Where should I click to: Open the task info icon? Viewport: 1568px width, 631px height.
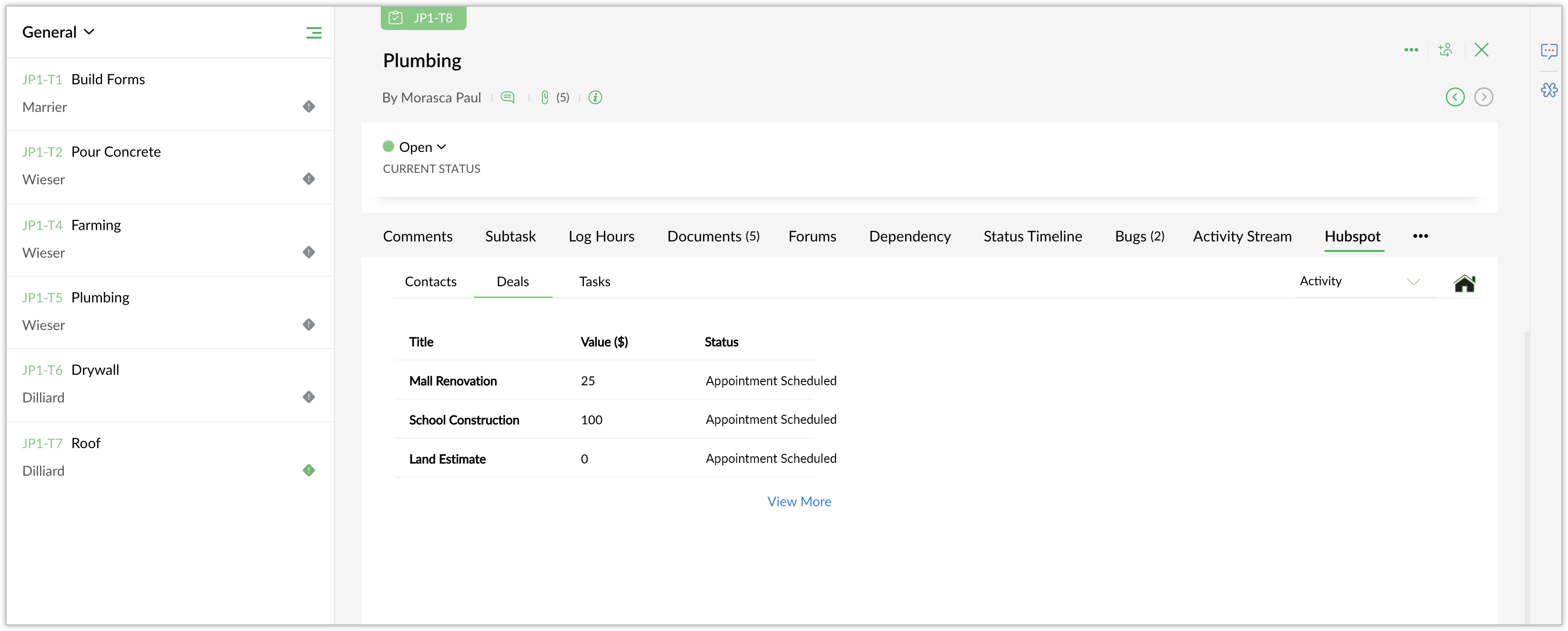(595, 97)
